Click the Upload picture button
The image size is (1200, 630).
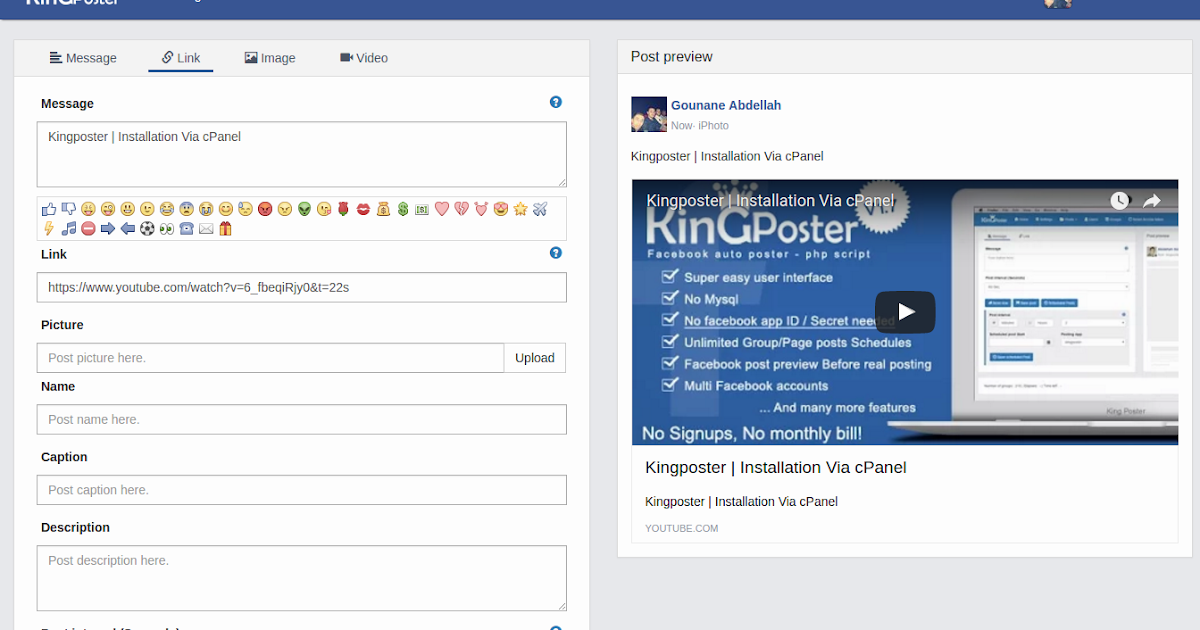pos(535,358)
